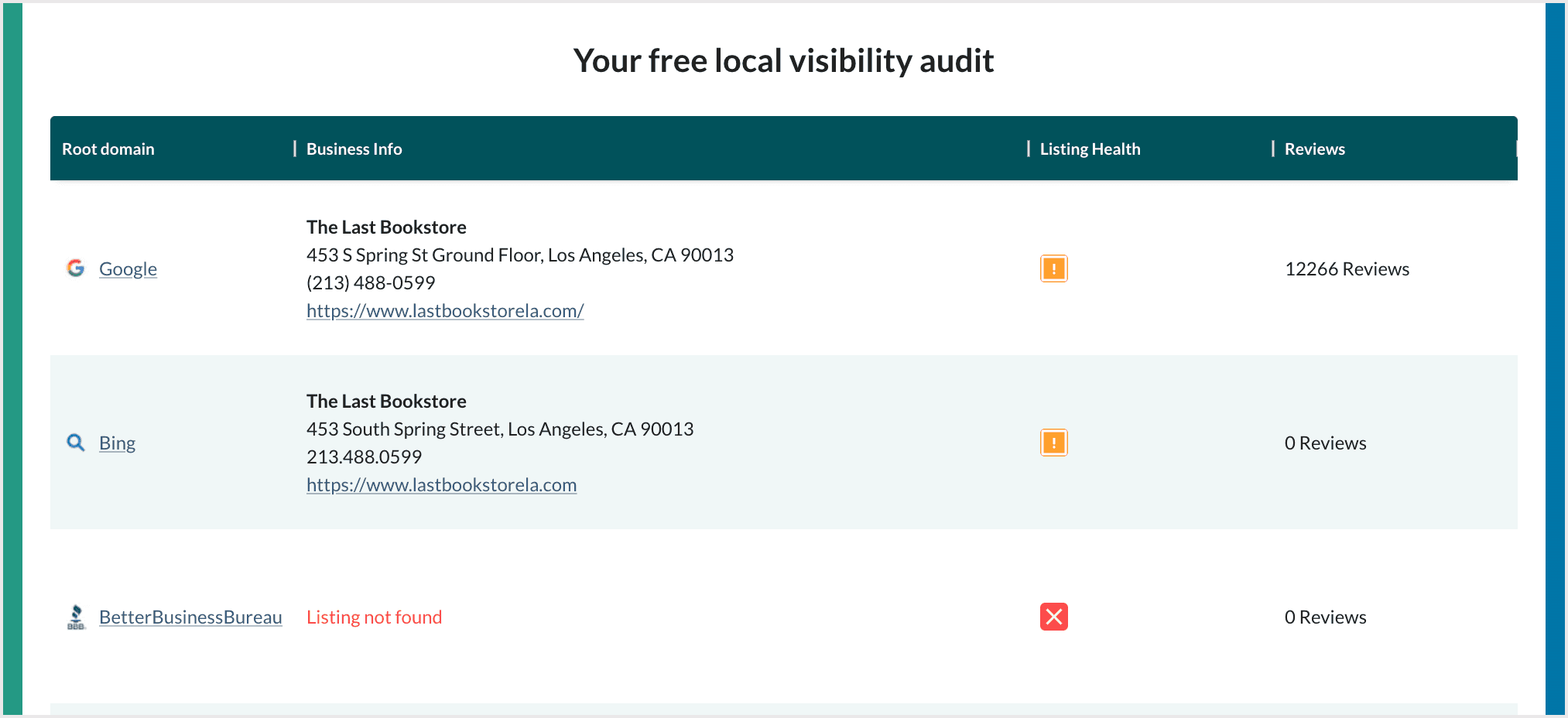The image size is (1568, 718).
Task: Select the 0 Reviews count for Bing
Action: coord(1325,443)
